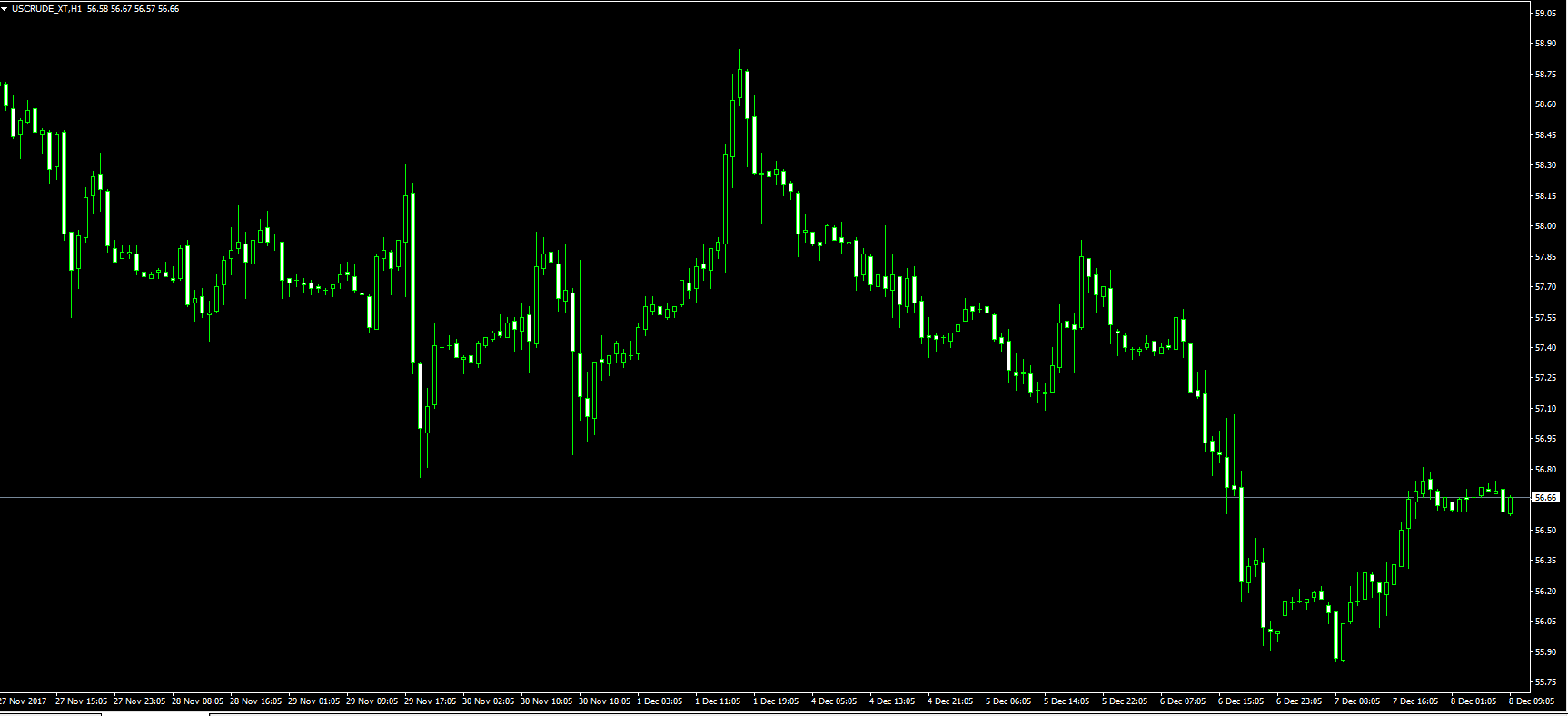Choose the 56.05 price level

coord(1545,622)
